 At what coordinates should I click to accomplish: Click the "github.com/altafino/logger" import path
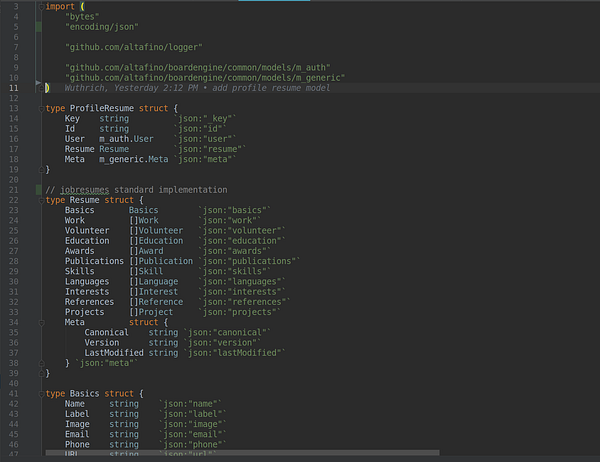133,47
